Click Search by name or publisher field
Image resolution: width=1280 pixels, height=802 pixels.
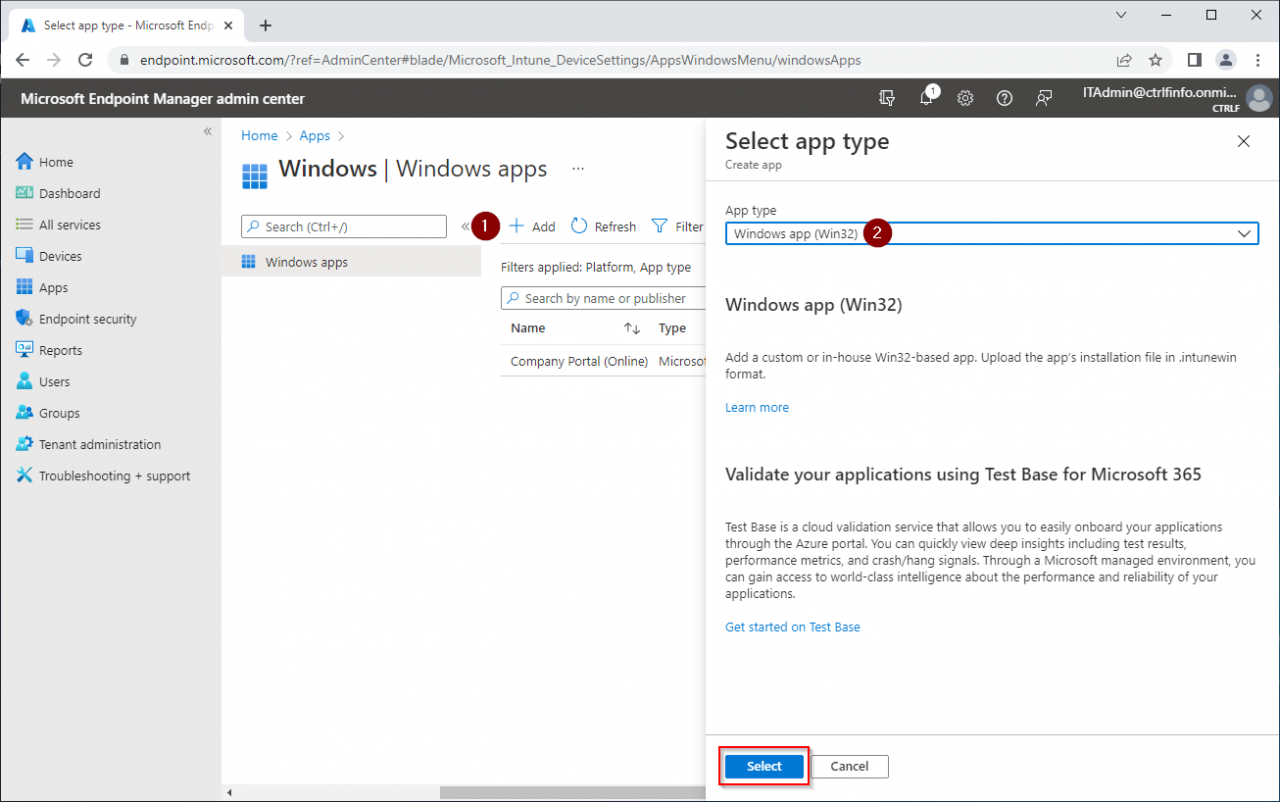coord(603,298)
